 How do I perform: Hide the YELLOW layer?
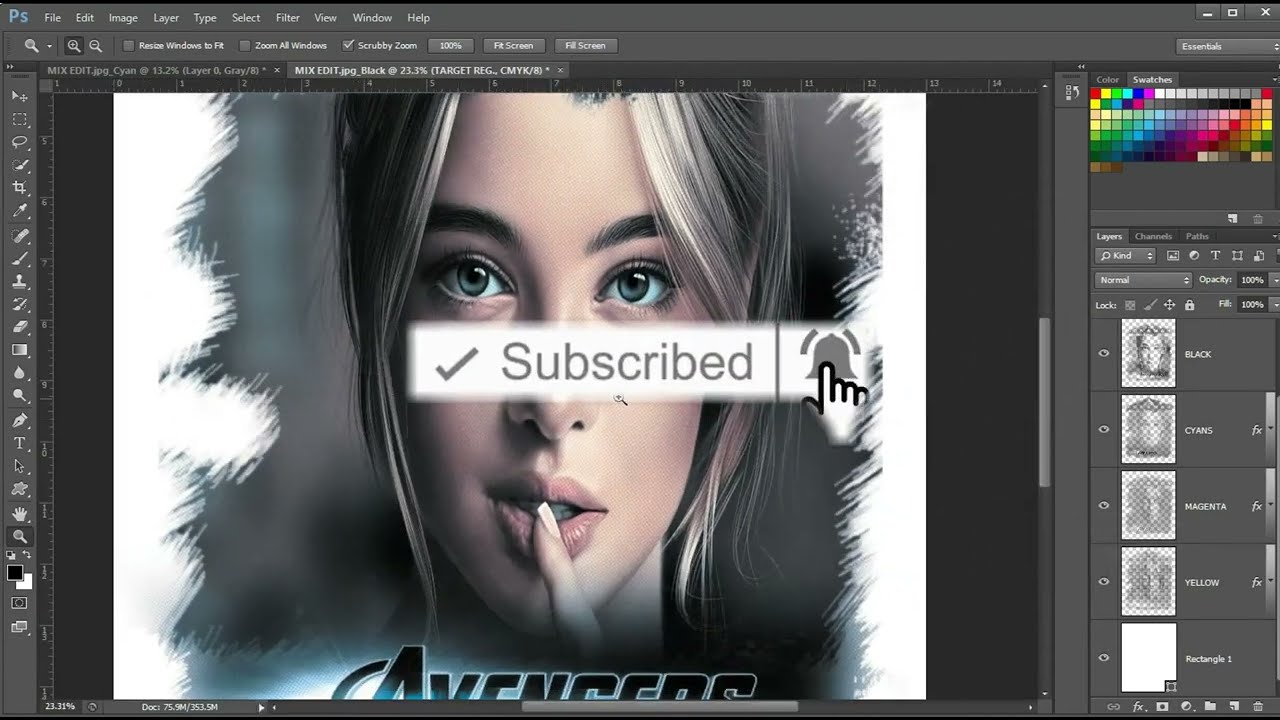point(1104,582)
